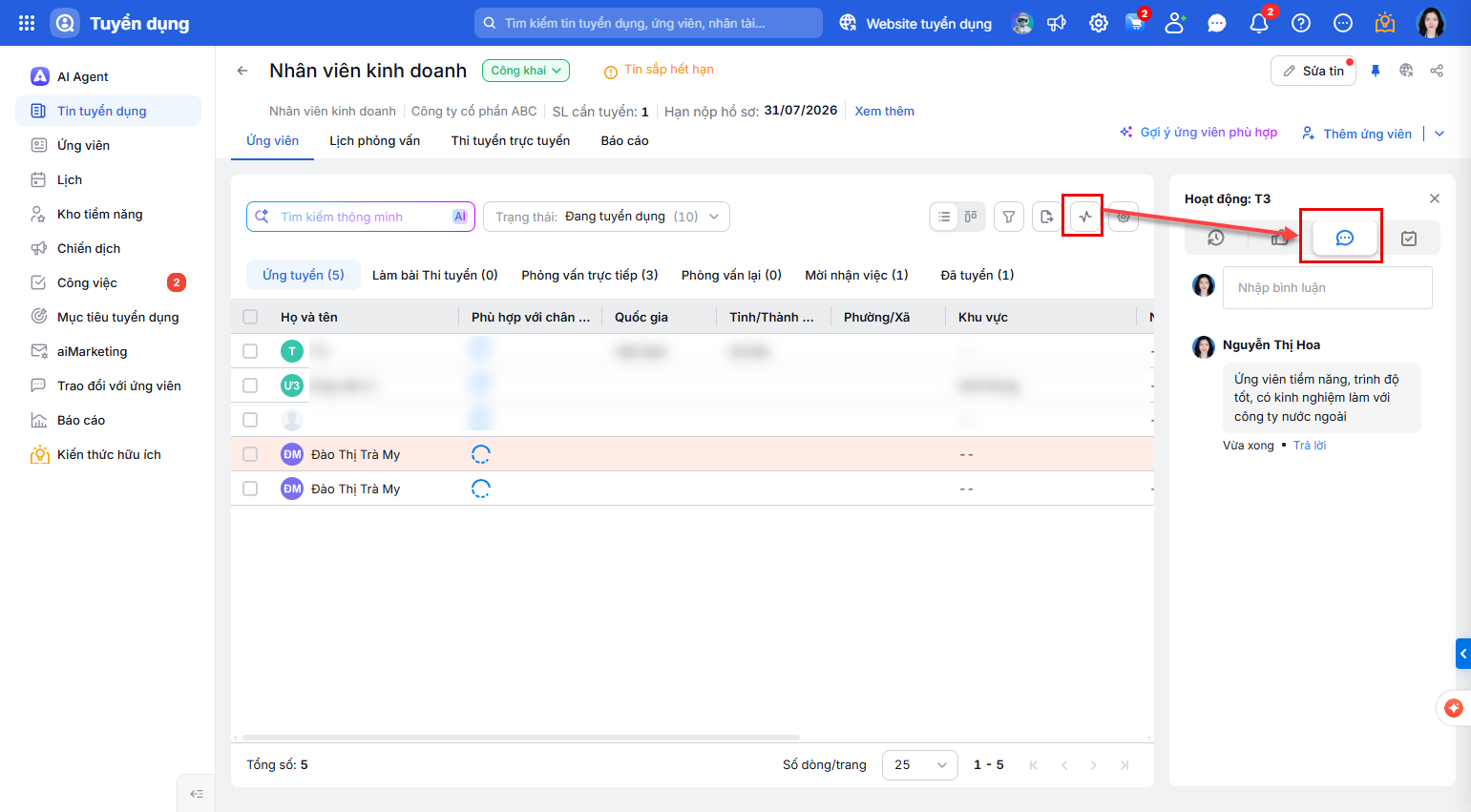Click Xem thêm link
Viewport: 1471px width, 812px height.
click(884, 111)
